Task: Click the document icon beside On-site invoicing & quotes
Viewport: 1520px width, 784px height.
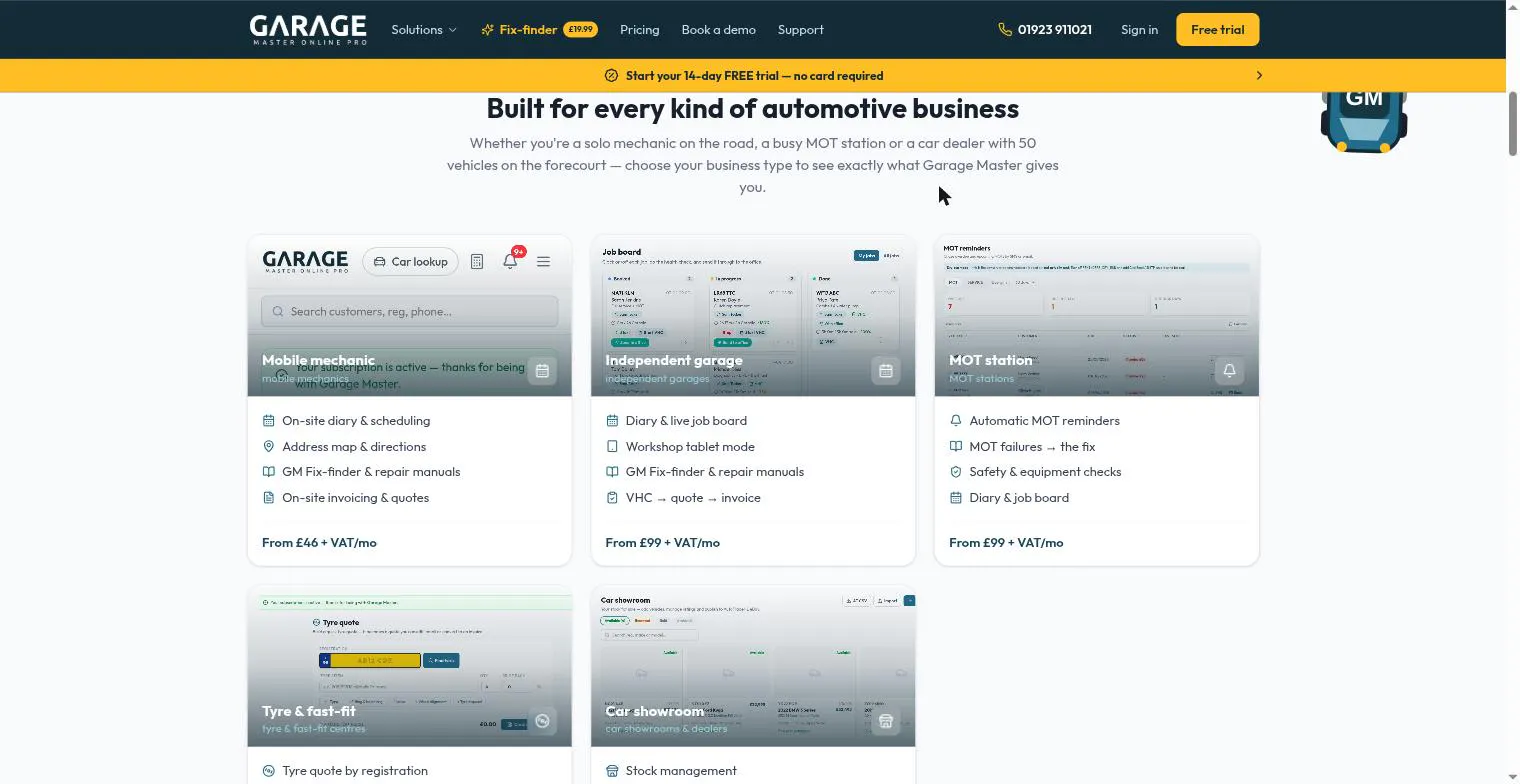Action: pos(268,498)
